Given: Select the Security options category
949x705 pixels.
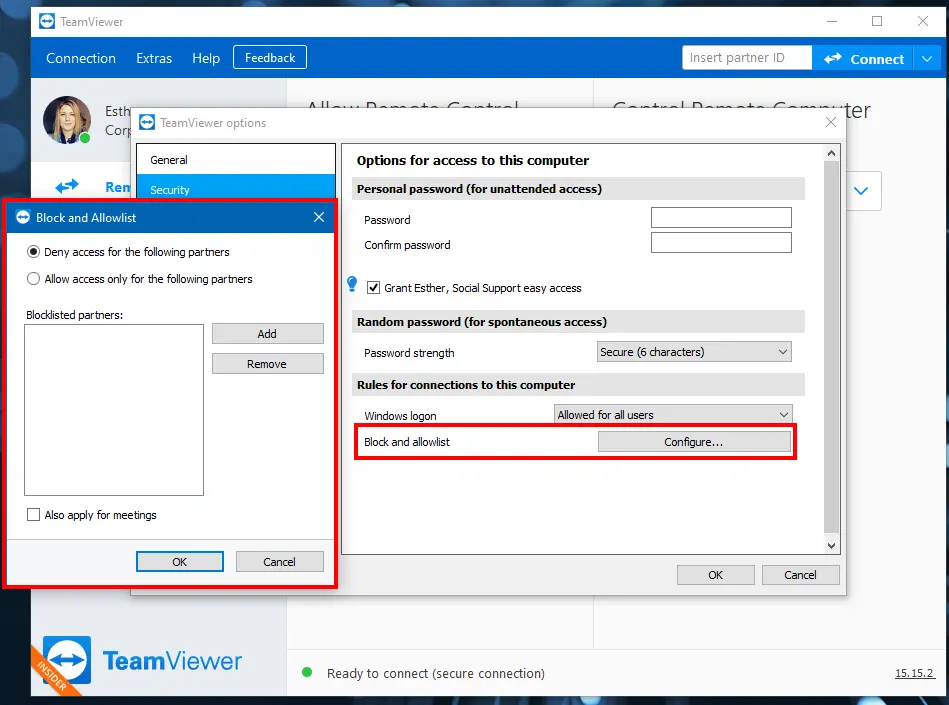Looking at the screenshot, I should click(236, 188).
